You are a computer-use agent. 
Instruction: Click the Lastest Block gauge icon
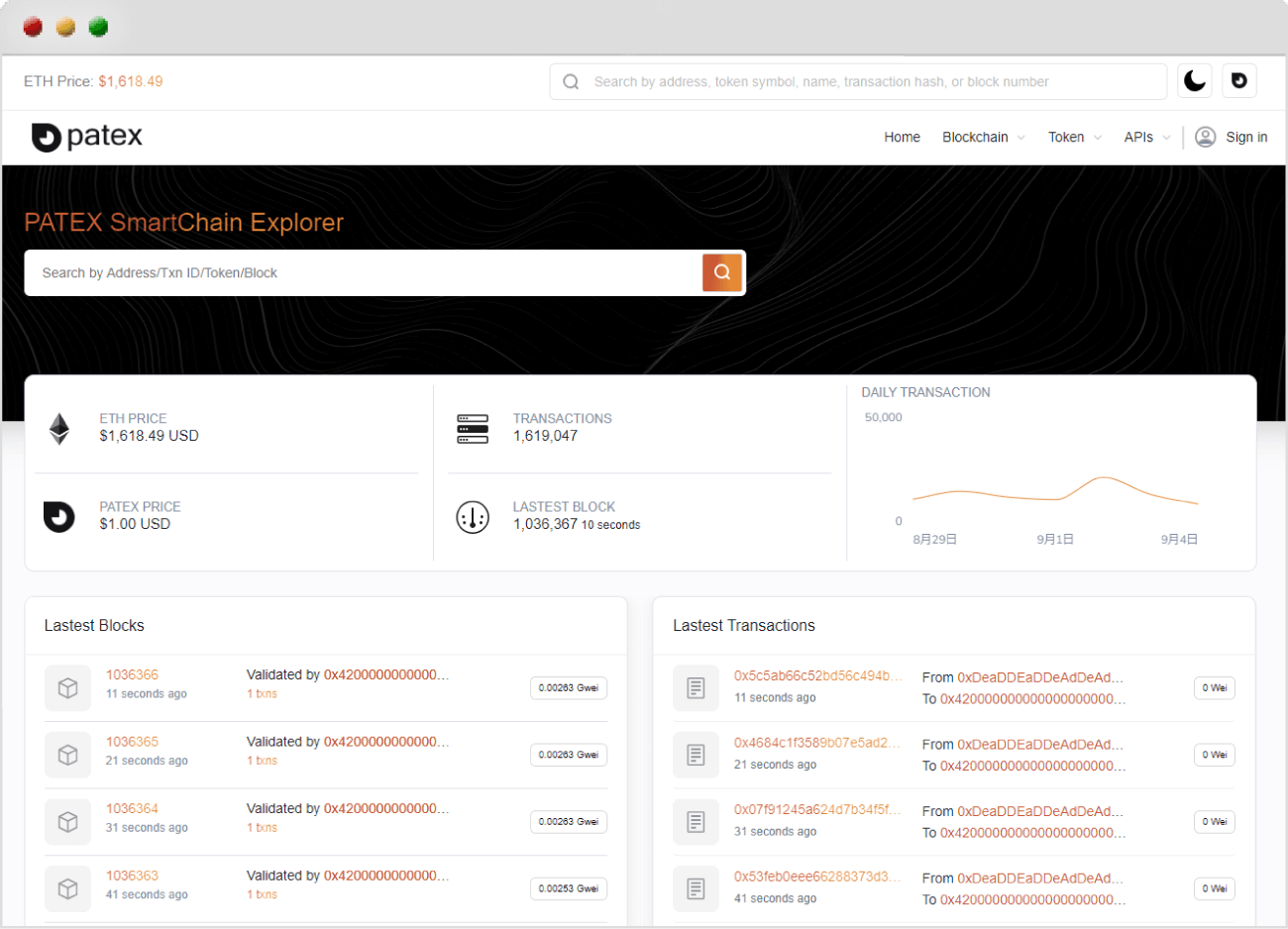click(x=473, y=517)
